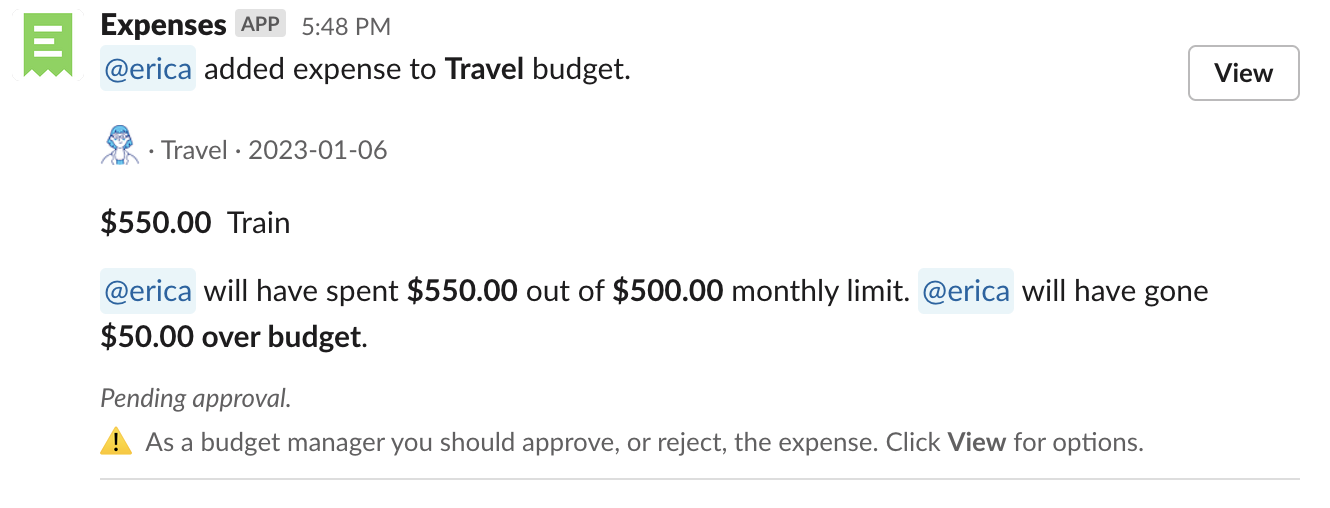Click @erica mention before "added expense"
The height and width of the screenshot is (508, 1330).
[x=148, y=70]
